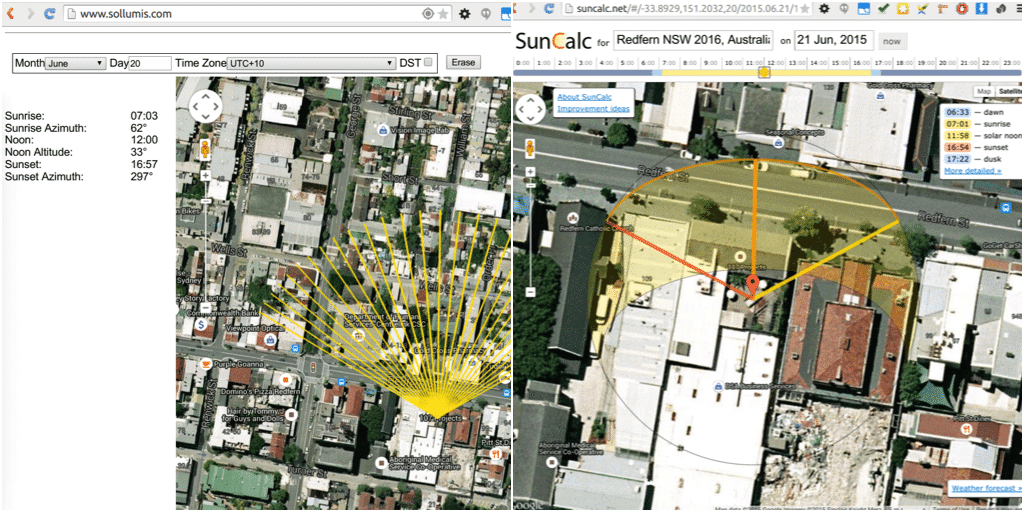
Task: Open the About SunCalc link
Action: coord(583,97)
